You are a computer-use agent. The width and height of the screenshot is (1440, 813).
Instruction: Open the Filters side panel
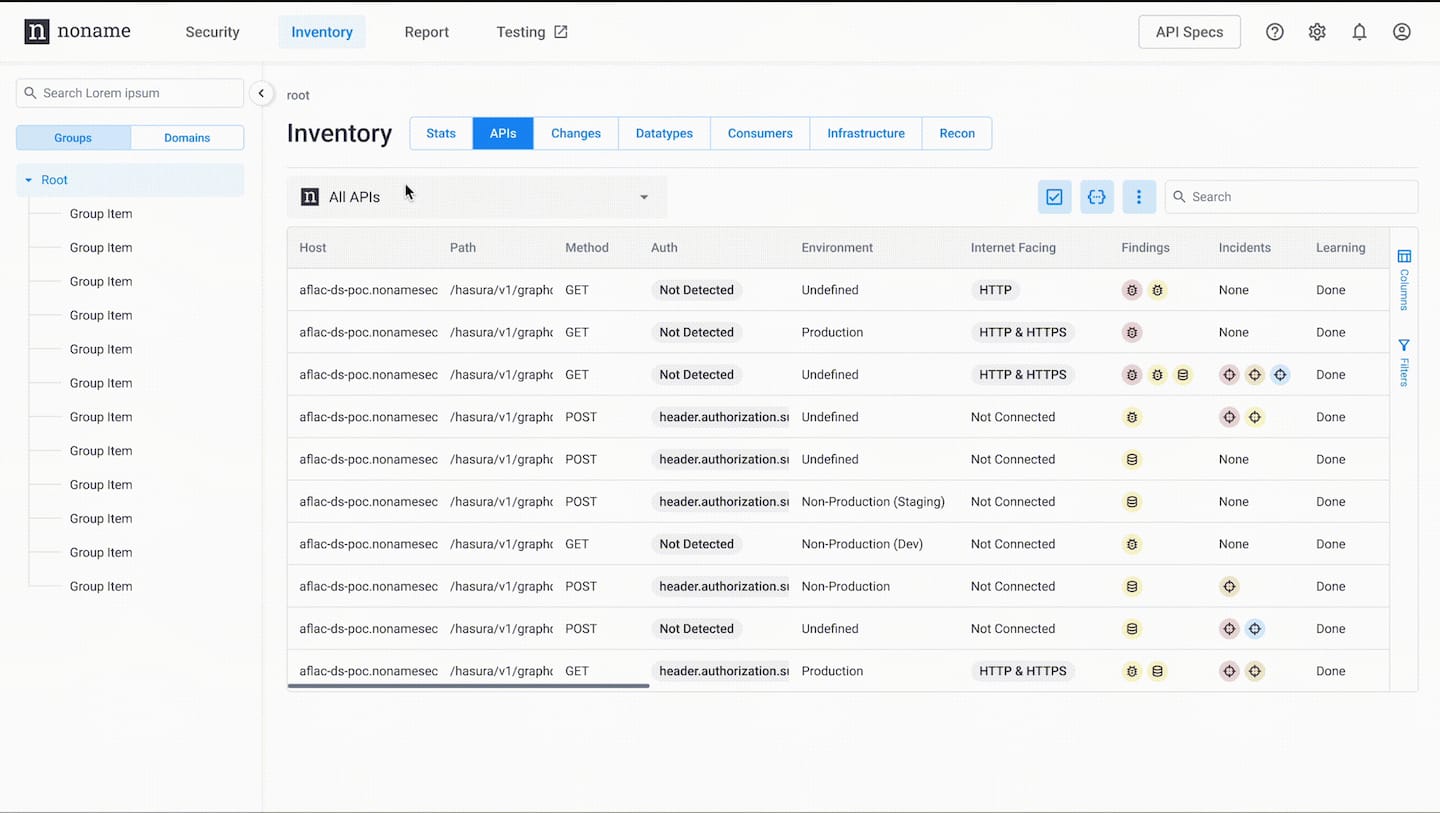pos(1404,362)
